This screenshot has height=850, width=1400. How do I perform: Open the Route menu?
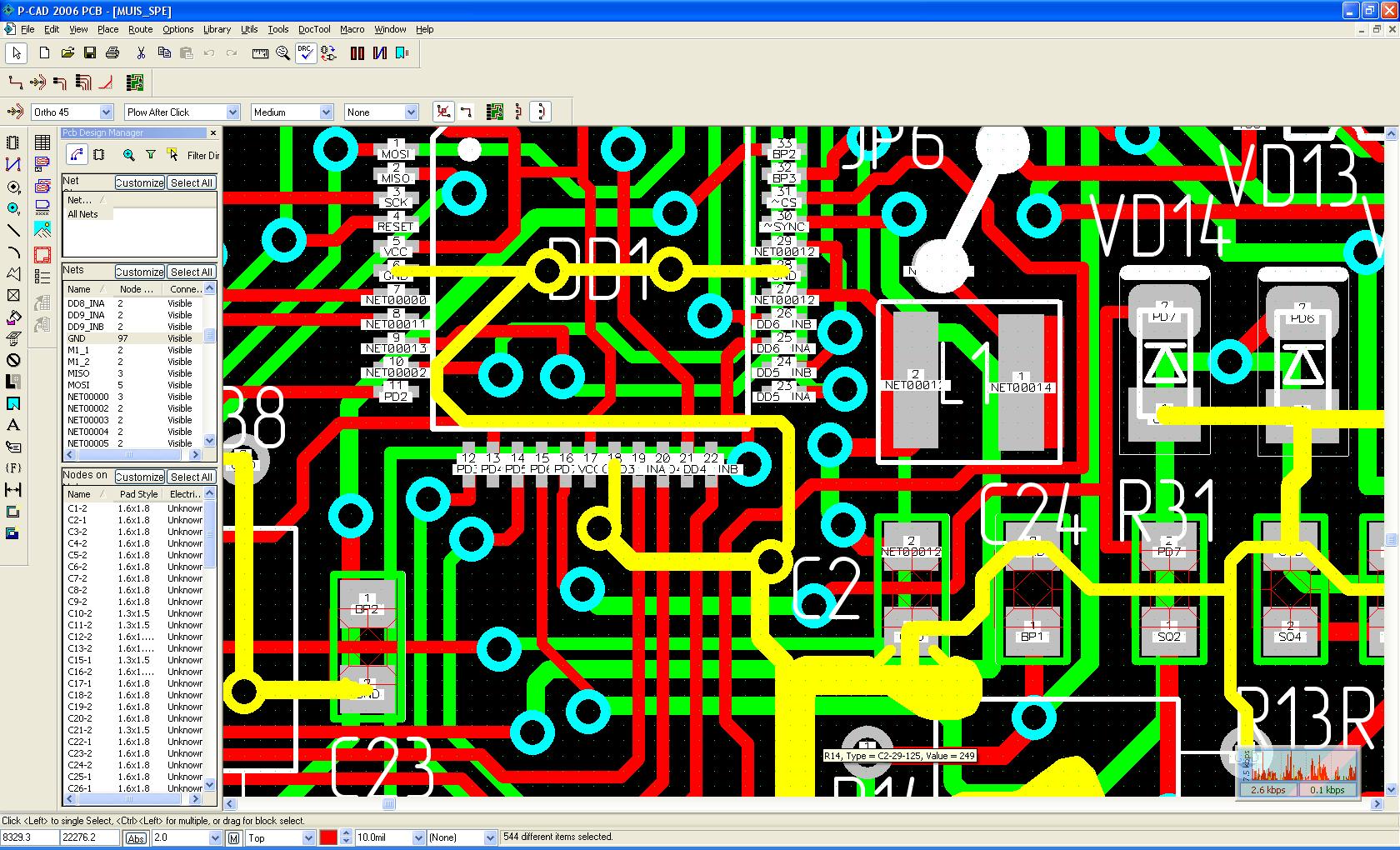click(140, 29)
